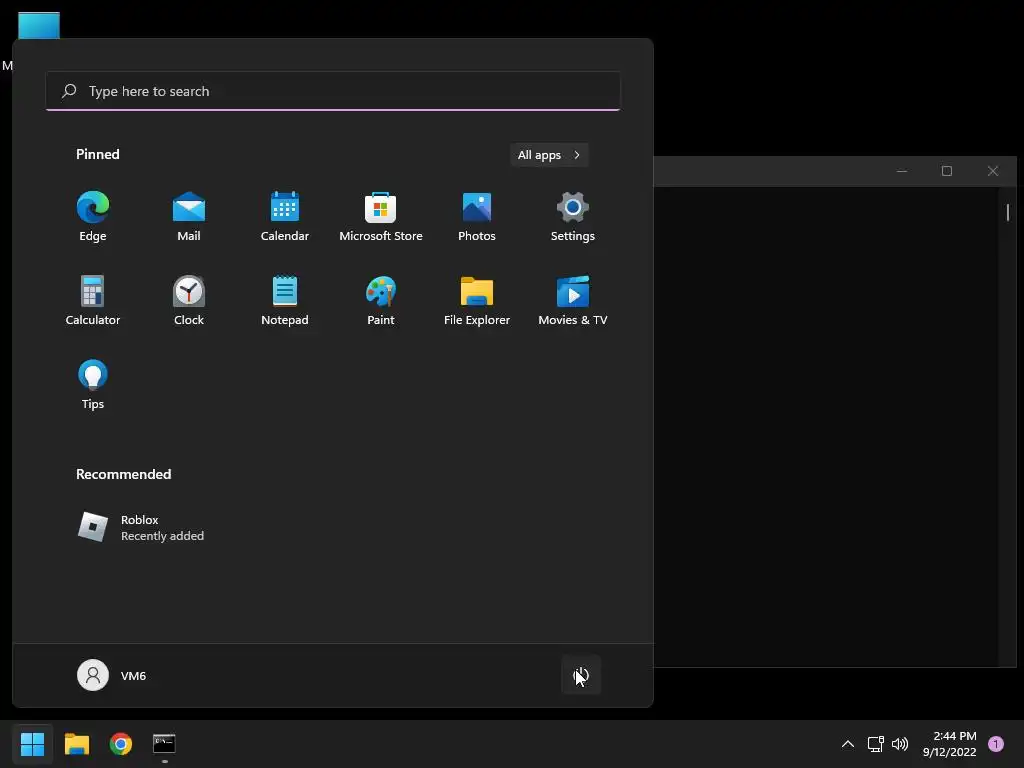Close the background console window
This screenshot has width=1024, height=768.
point(993,171)
